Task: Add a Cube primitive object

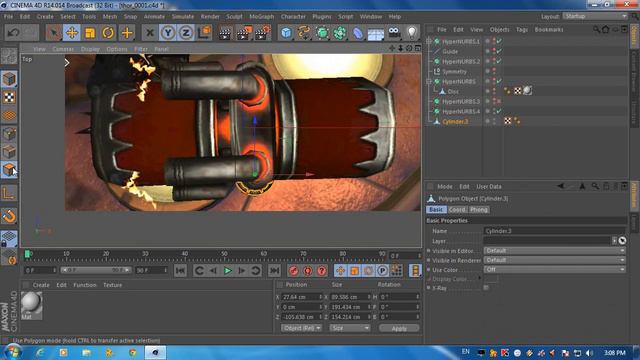Action: [286, 33]
